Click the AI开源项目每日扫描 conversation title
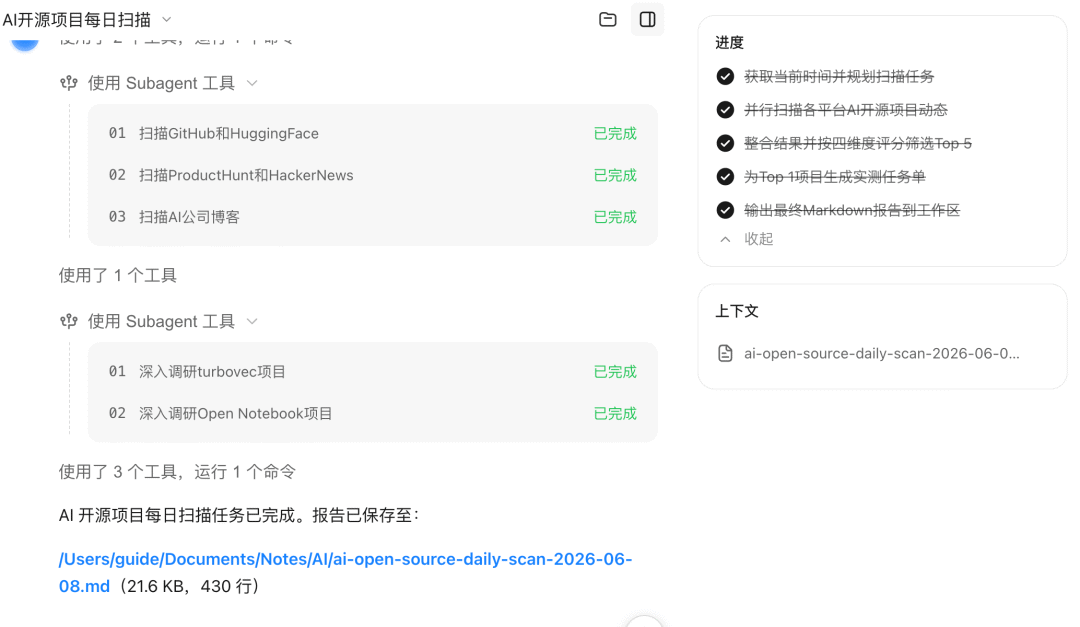Image resolution: width=1080 pixels, height=627 pixels. click(76, 20)
